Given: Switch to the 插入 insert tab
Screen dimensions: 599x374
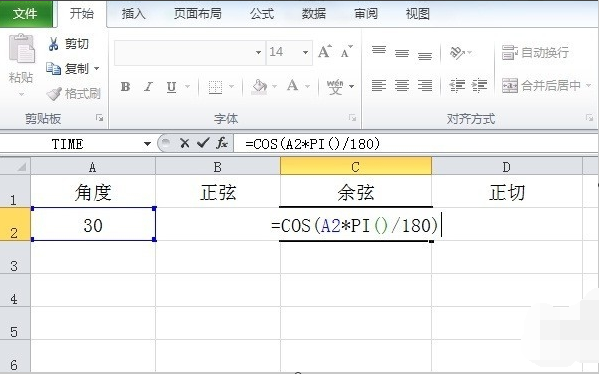Looking at the screenshot, I should click(x=133, y=14).
